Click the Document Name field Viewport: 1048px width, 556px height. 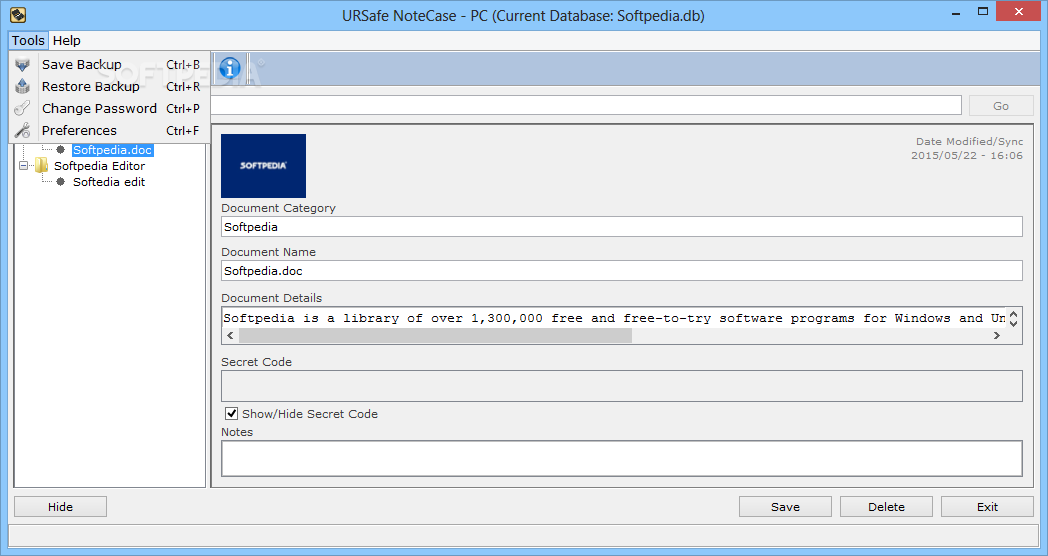[622, 271]
